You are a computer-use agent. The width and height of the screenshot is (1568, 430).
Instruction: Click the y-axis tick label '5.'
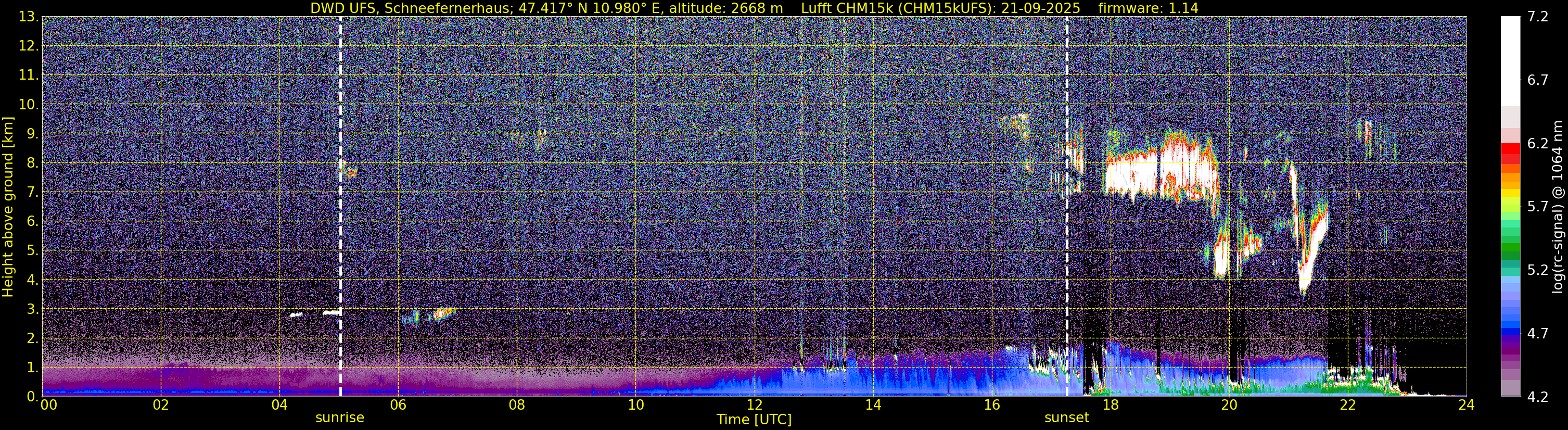32,251
